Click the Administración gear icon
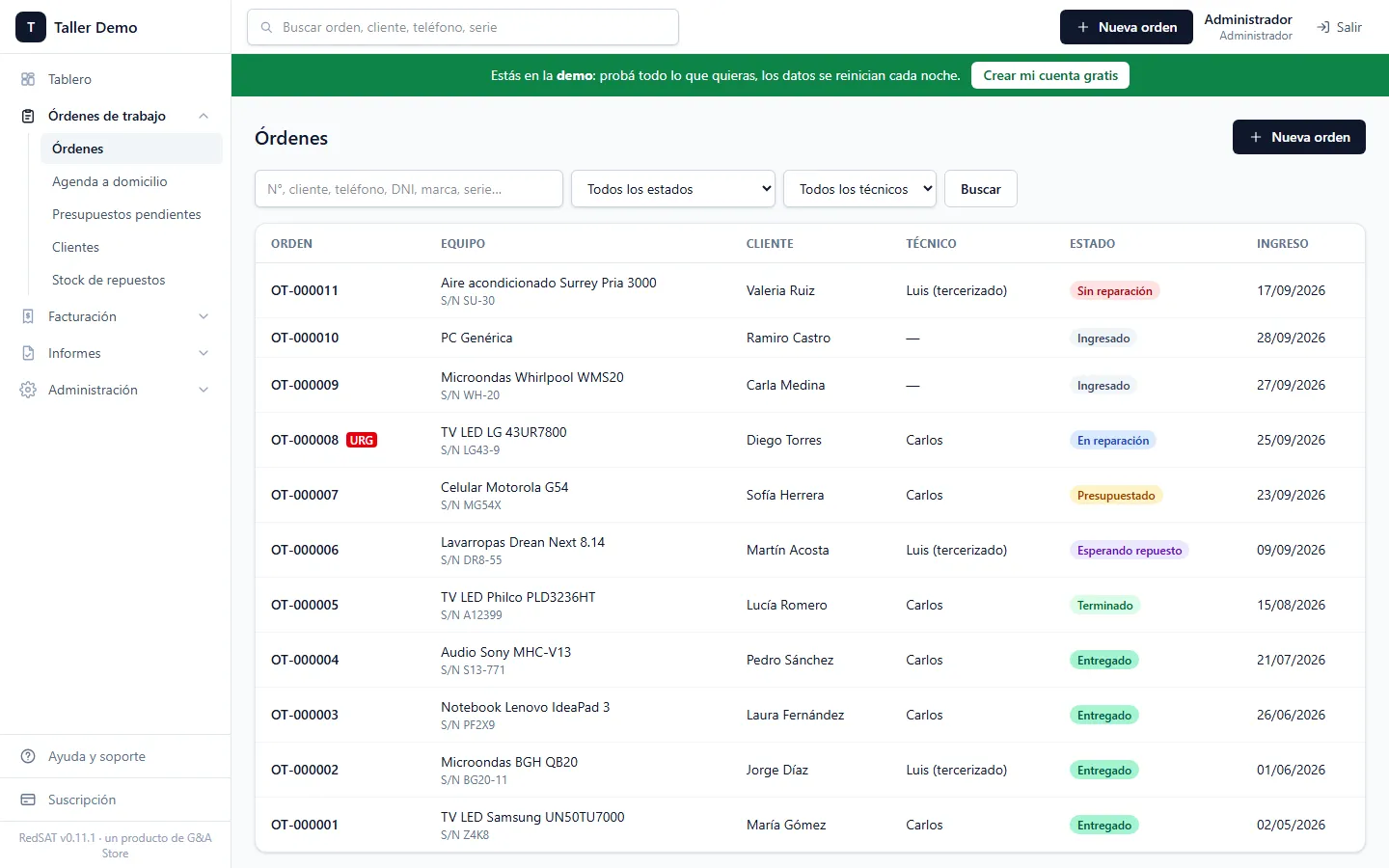Screen dimensions: 1389x868 [28, 390]
